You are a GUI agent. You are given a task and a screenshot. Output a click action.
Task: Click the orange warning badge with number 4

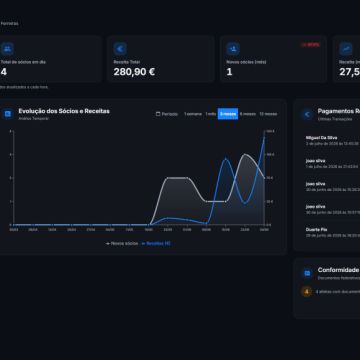[x=306, y=292]
